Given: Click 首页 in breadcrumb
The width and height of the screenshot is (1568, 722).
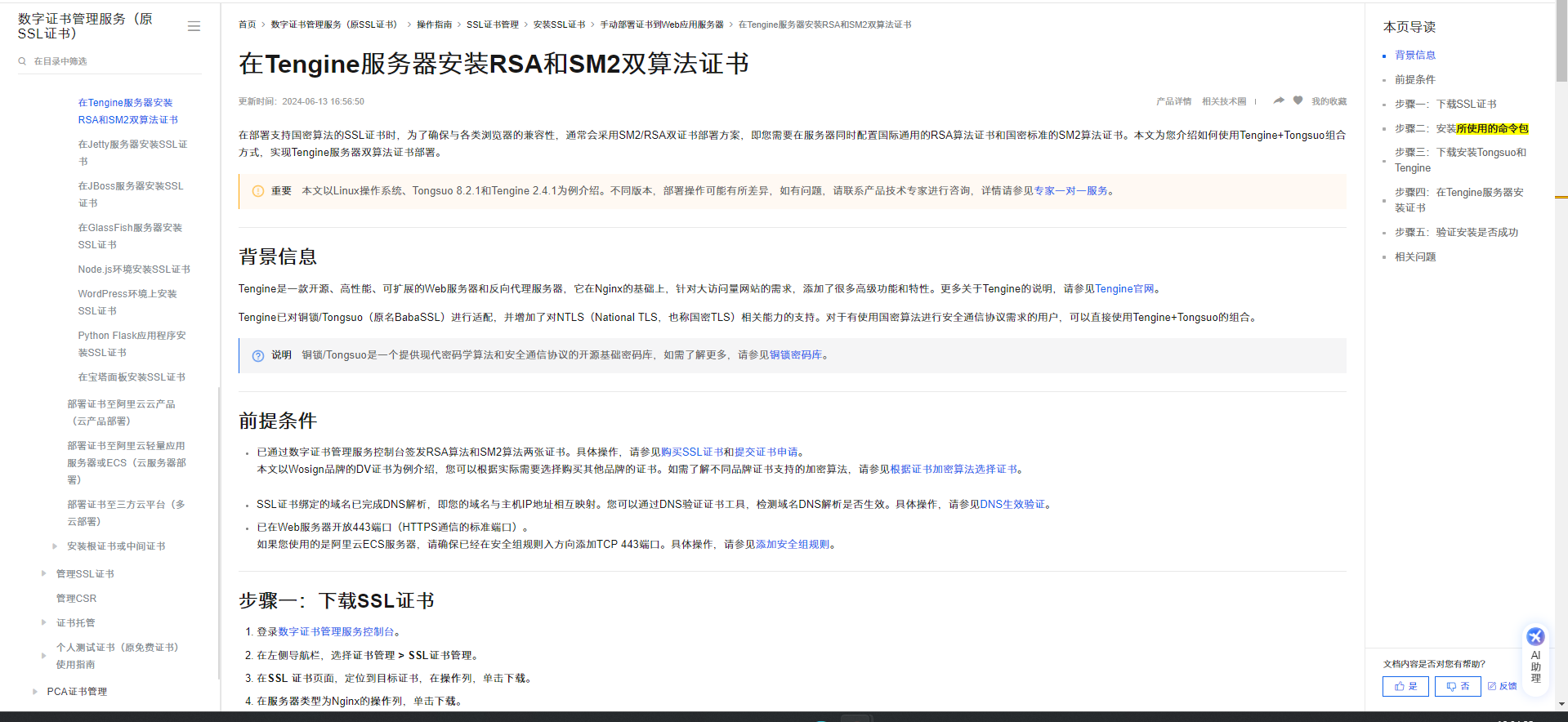Looking at the screenshot, I should click(247, 25).
